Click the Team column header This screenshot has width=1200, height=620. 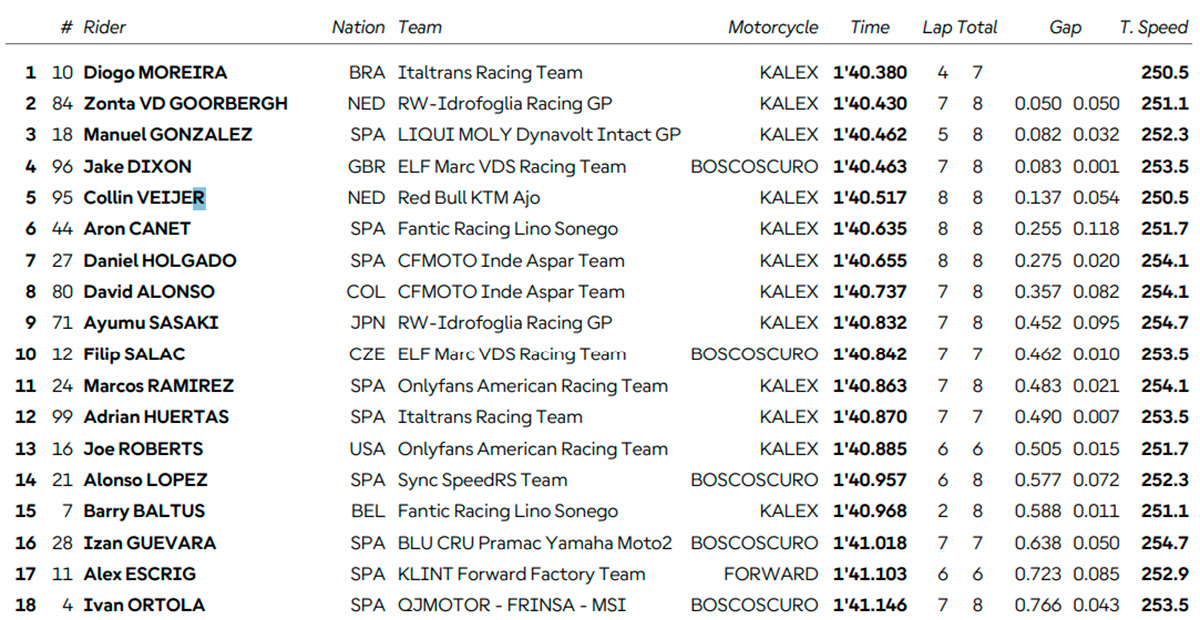click(x=420, y=27)
